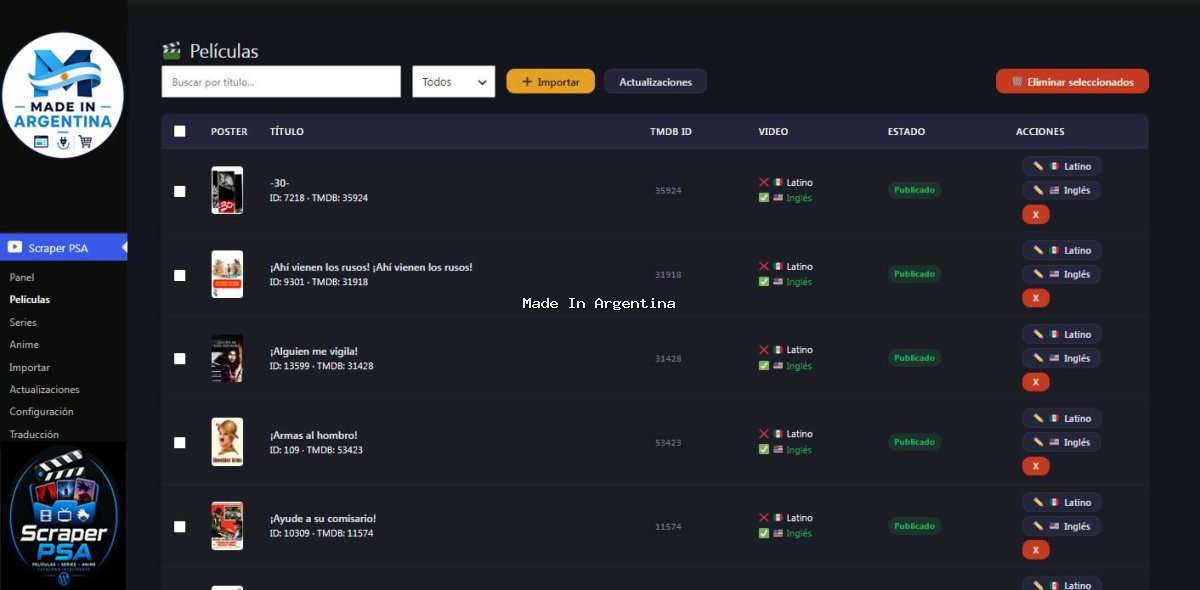Tick the ¡Alguien me vigila! checkbox

coord(180,358)
